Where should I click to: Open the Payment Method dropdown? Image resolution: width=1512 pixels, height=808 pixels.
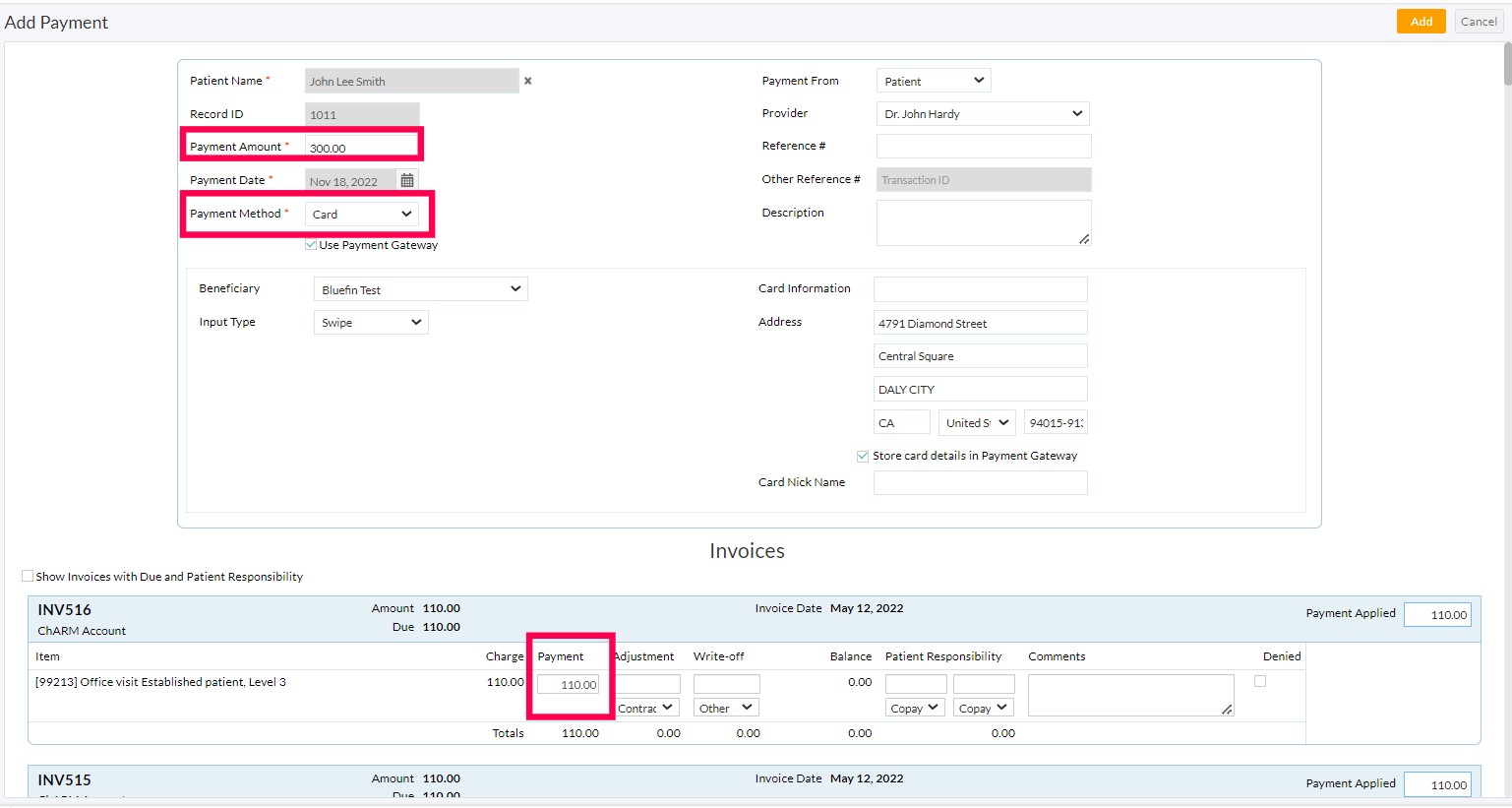point(361,214)
